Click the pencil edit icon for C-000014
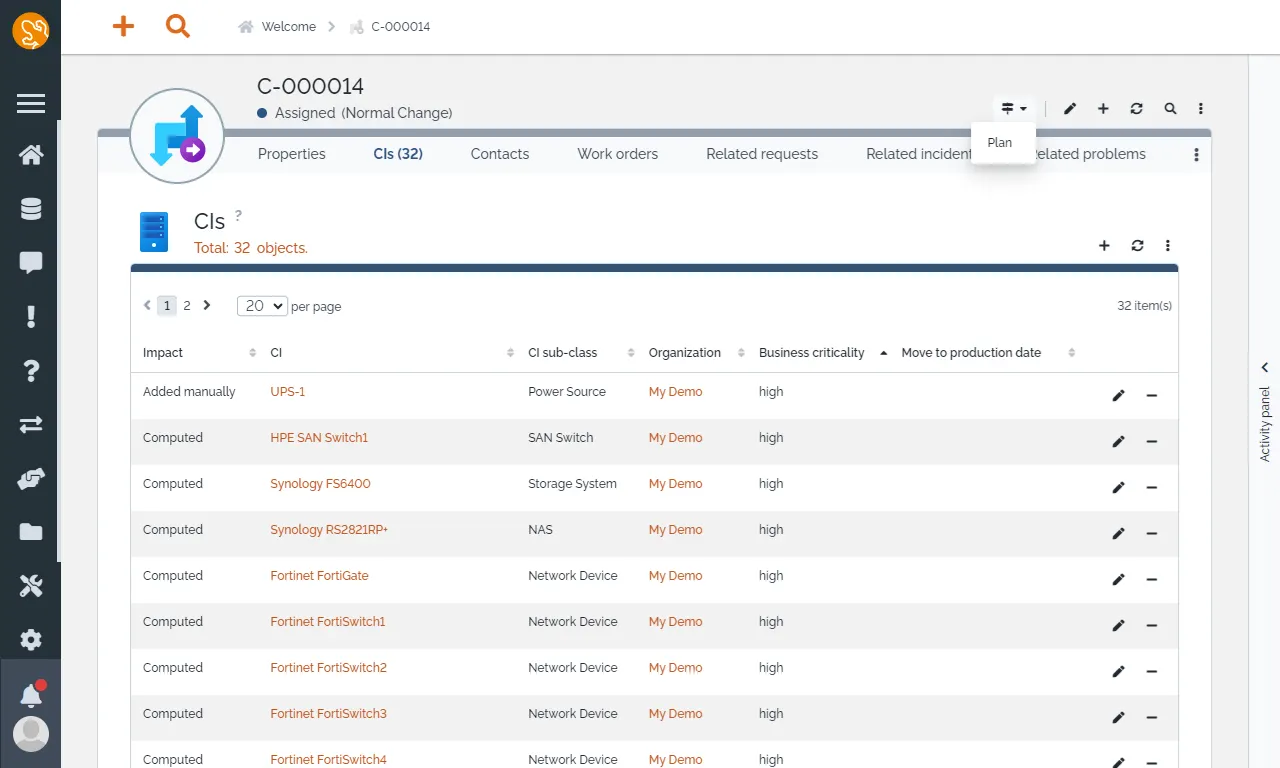1280x768 pixels. pyautogui.click(x=1070, y=109)
